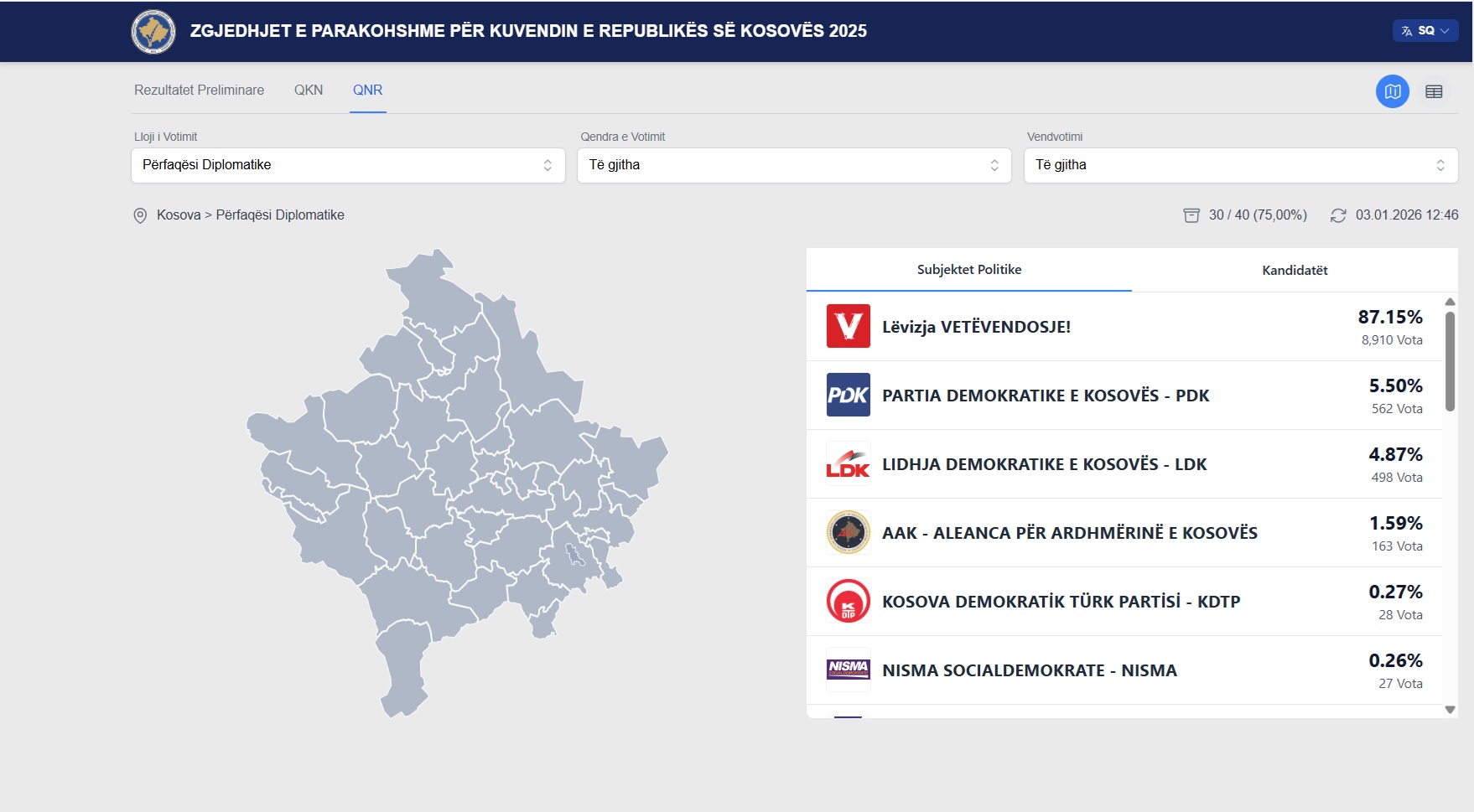Image resolution: width=1474 pixels, height=812 pixels.
Task: Open the SQ language selector dropdown
Action: click(x=1425, y=31)
